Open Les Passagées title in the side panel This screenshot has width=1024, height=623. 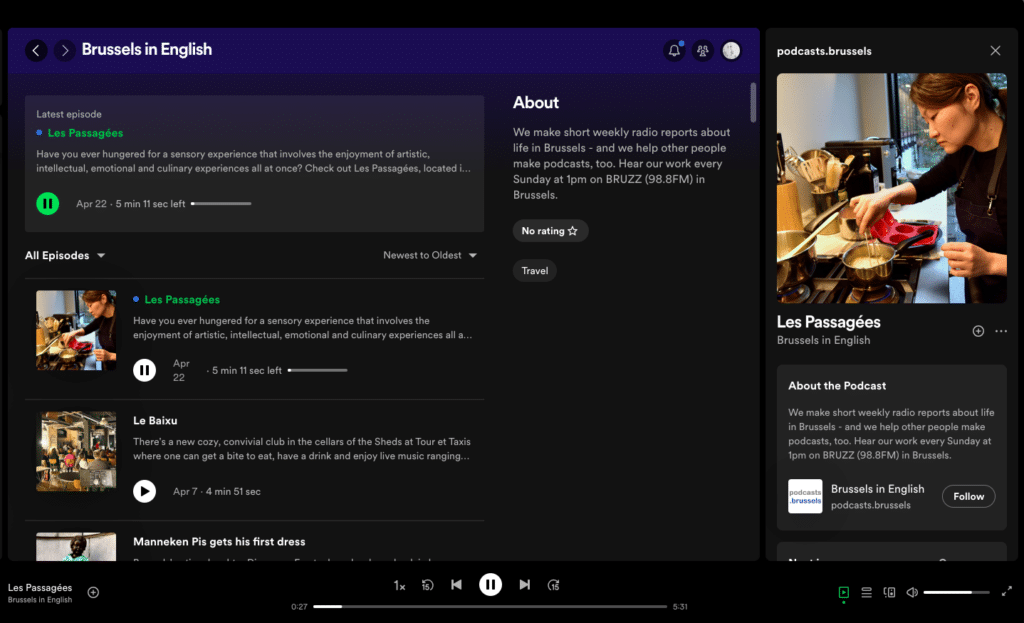pyautogui.click(x=828, y=322)
